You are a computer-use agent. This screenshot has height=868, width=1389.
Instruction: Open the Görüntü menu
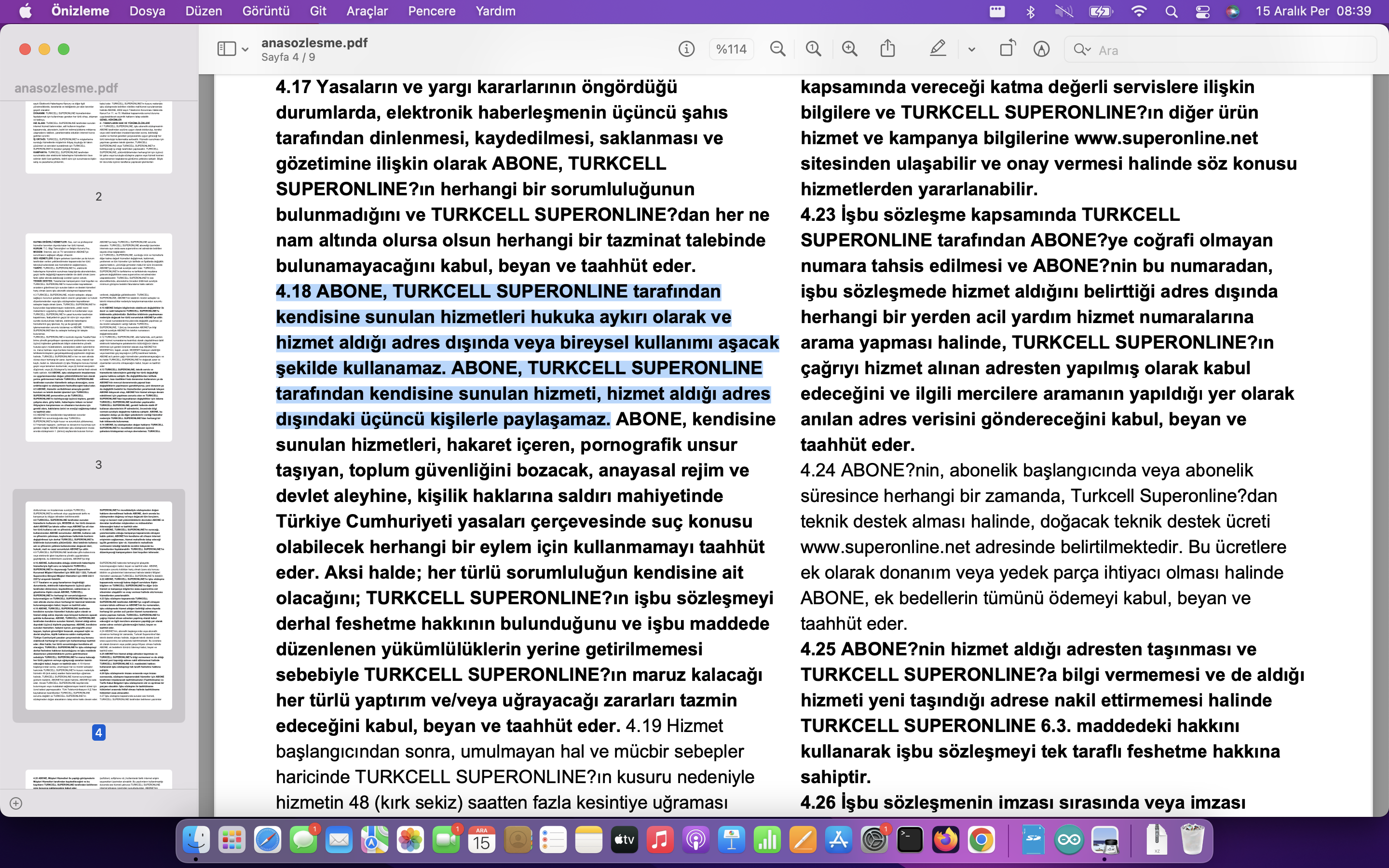pos(266,12)
